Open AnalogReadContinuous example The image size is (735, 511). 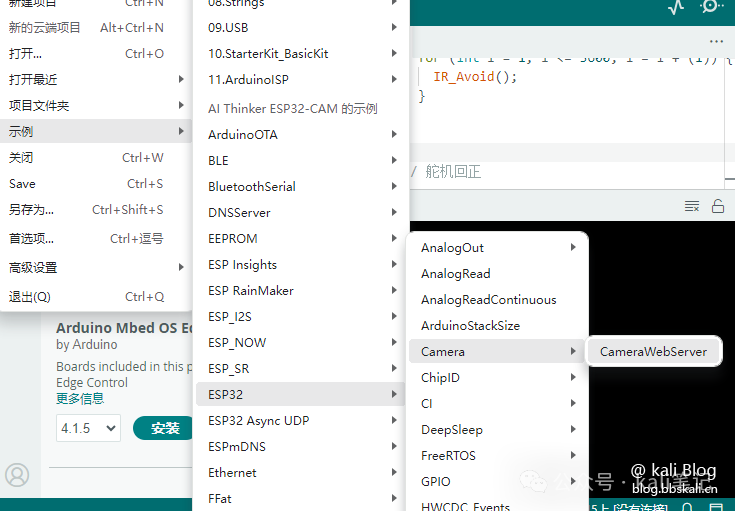click(x=496, y=300)
